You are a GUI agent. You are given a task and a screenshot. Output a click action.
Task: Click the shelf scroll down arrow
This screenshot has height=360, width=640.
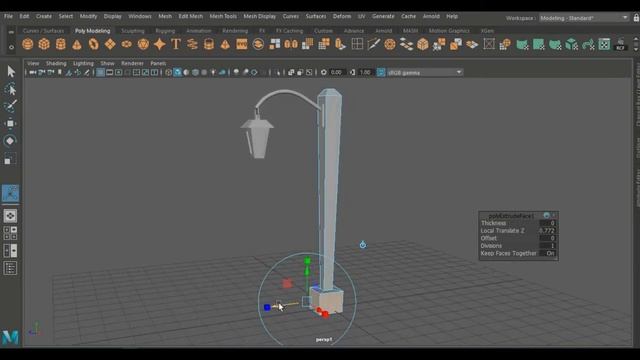636,49
